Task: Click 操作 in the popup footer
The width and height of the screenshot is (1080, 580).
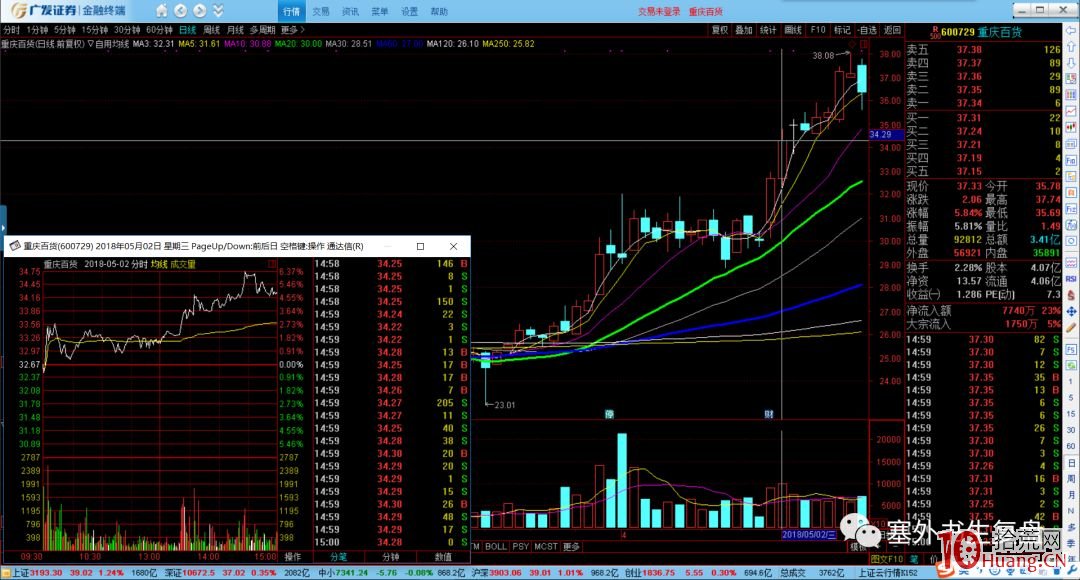Action: [x=293, y=557]
